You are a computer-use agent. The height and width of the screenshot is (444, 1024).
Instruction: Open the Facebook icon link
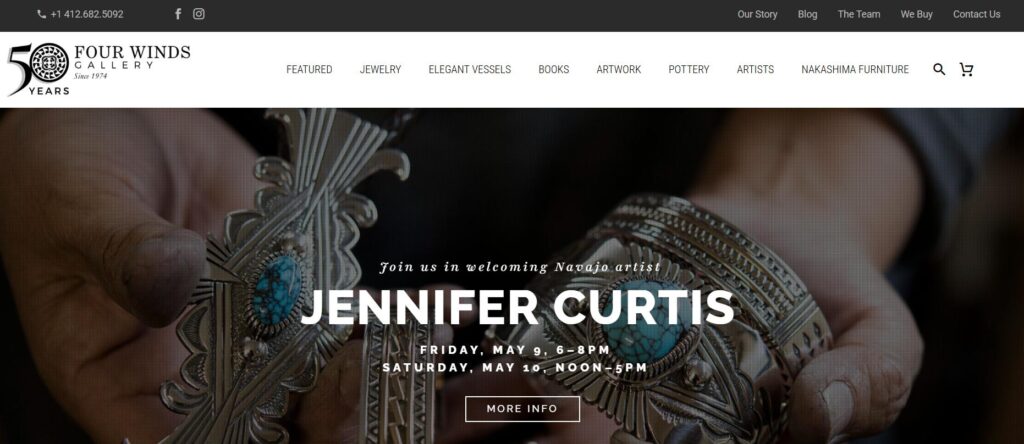pyautogui.click(x=178, y=14)
